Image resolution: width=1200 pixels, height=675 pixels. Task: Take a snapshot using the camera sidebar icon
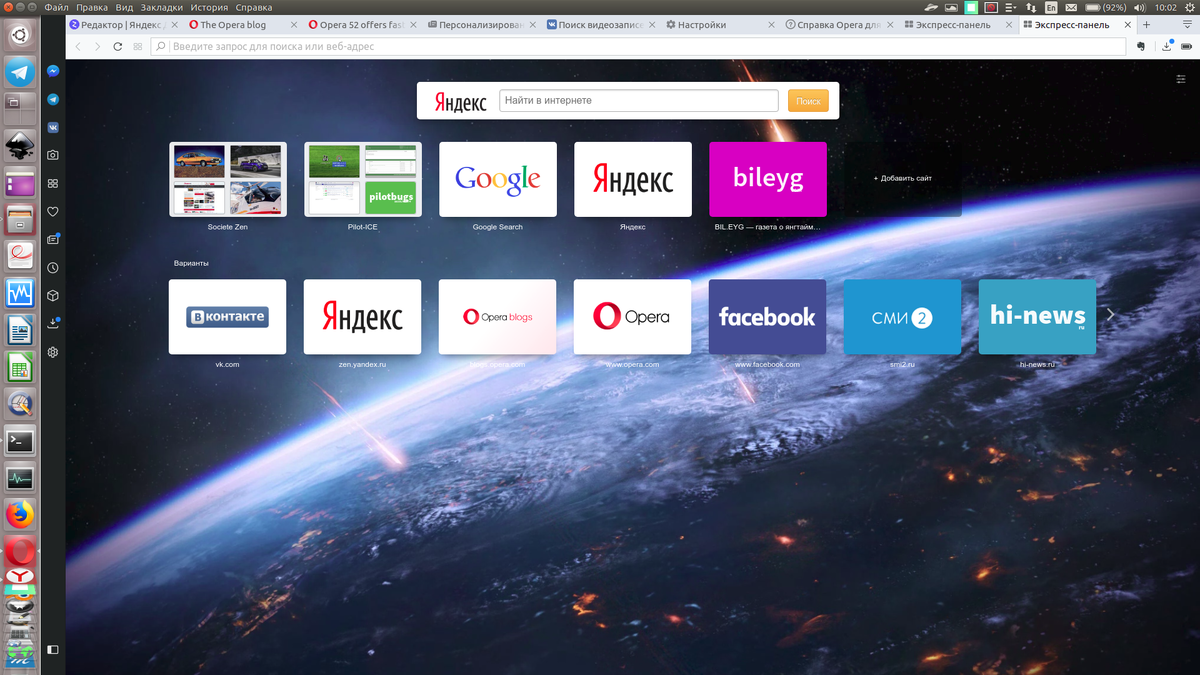click(52, 155)
